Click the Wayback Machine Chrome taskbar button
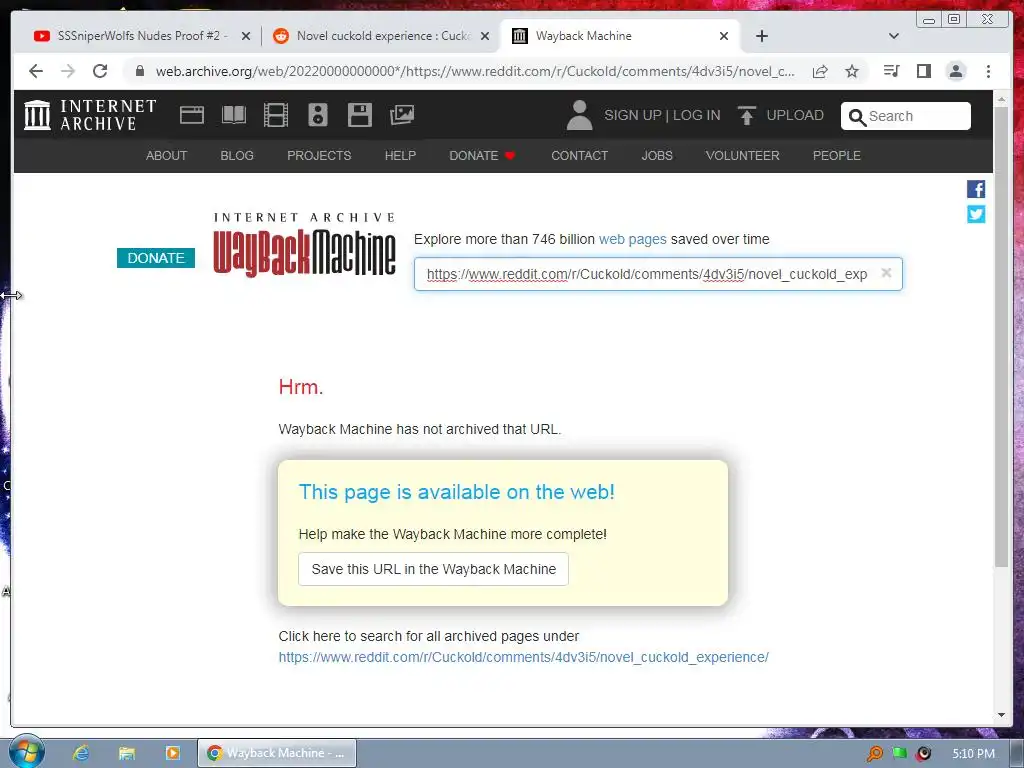This screenshot has height=768, width=1024. [277, 753]
